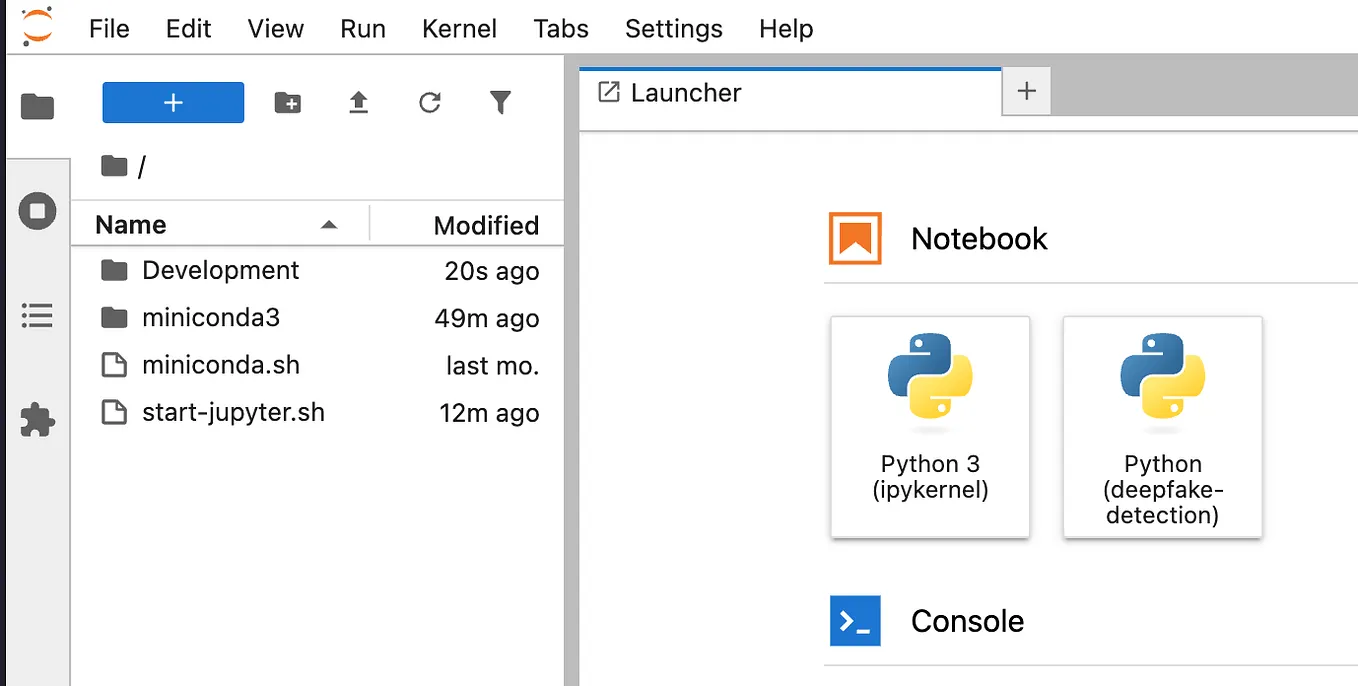The height and width of the screenshot is (686, 1358).
Task: Open the Kernel menu
Action: [459, 28]
